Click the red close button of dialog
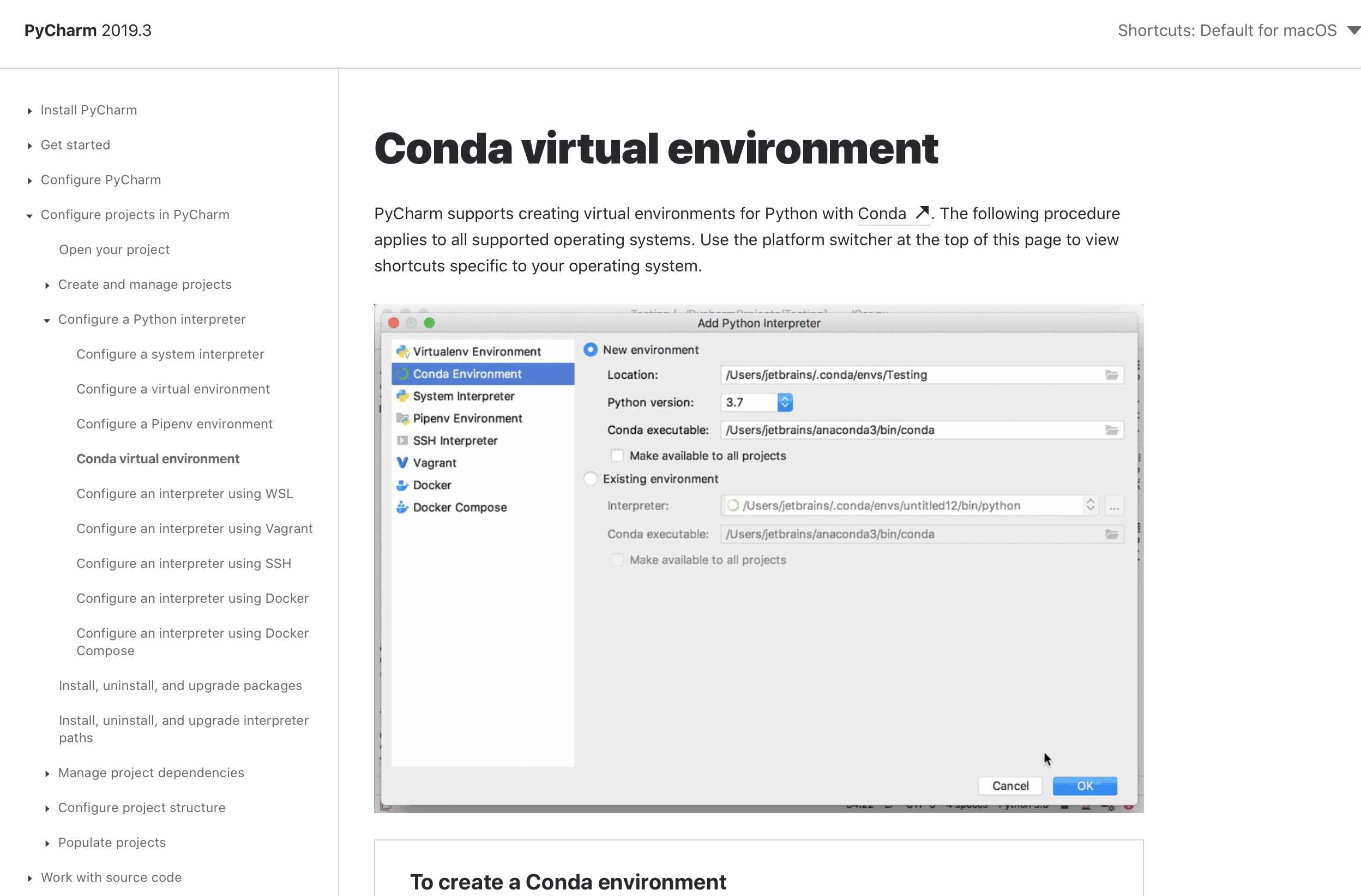1361x896 pixels. click(x=394, y=323)
